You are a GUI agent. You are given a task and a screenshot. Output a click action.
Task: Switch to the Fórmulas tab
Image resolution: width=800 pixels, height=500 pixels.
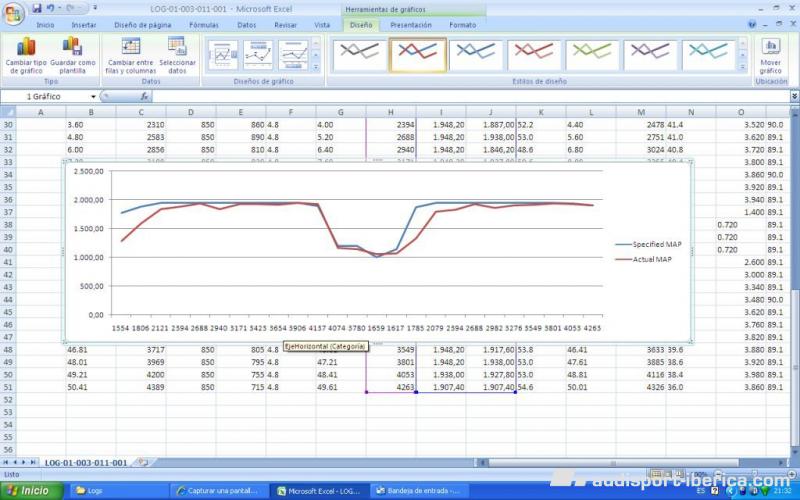tap(203, 24)
